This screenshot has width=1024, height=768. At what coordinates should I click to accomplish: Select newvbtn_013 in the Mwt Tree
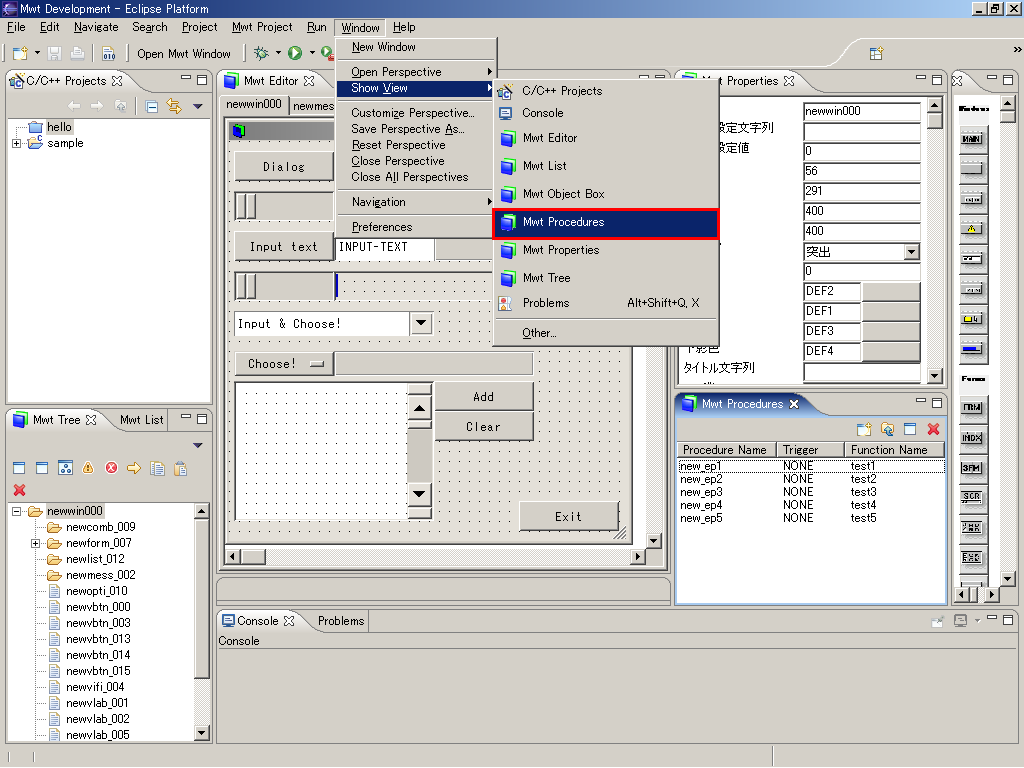tap(98, 639)
